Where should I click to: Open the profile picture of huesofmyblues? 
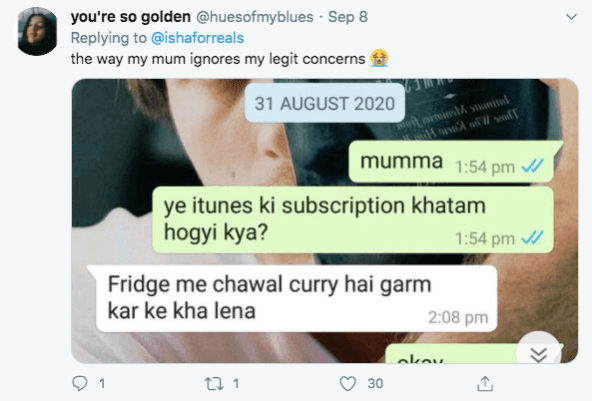click(37, 31)
